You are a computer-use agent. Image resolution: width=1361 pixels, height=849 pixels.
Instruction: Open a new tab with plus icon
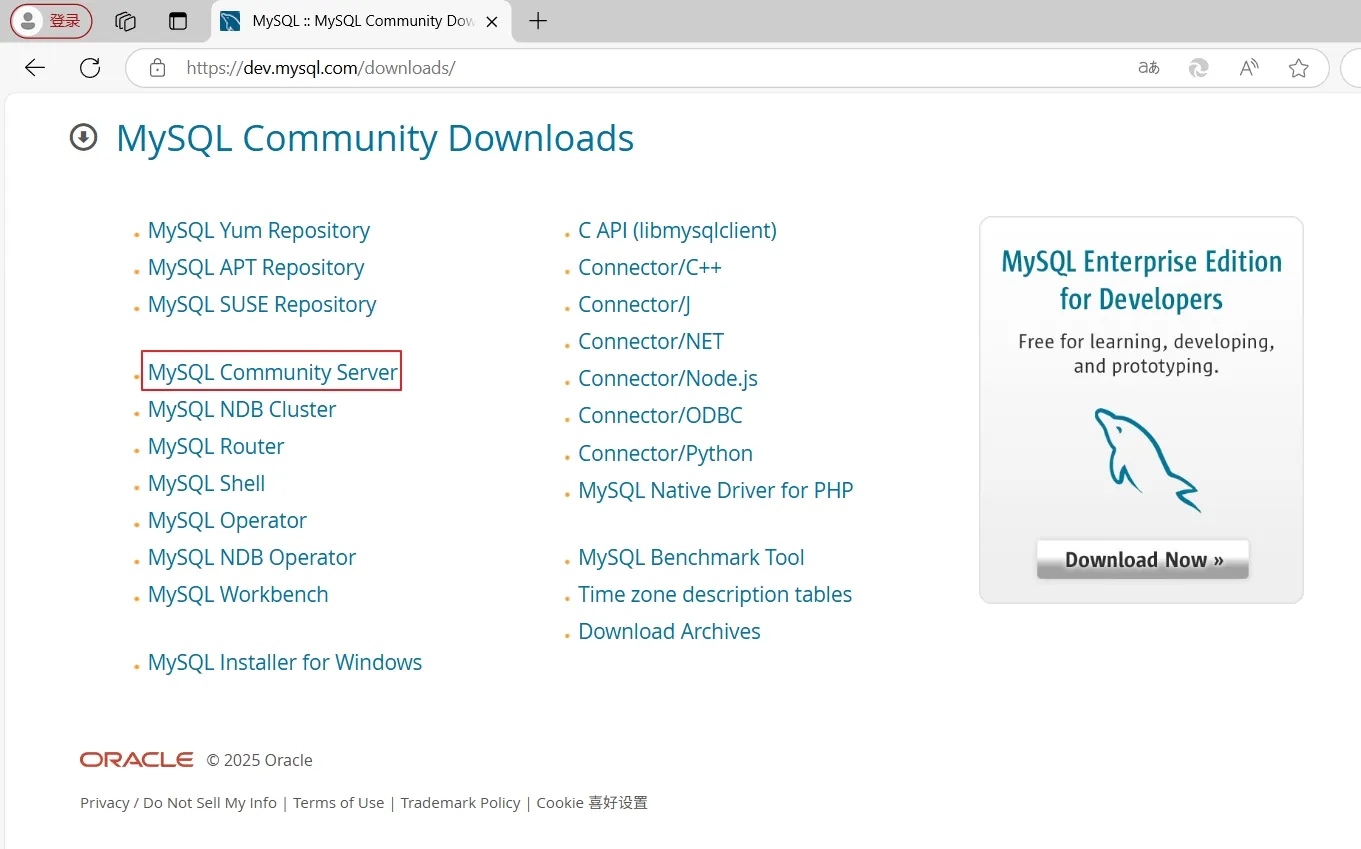point(538,21)
